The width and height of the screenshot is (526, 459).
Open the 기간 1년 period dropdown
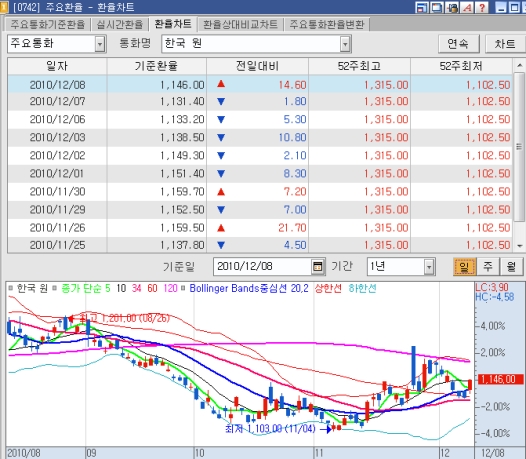click(429, 267)
